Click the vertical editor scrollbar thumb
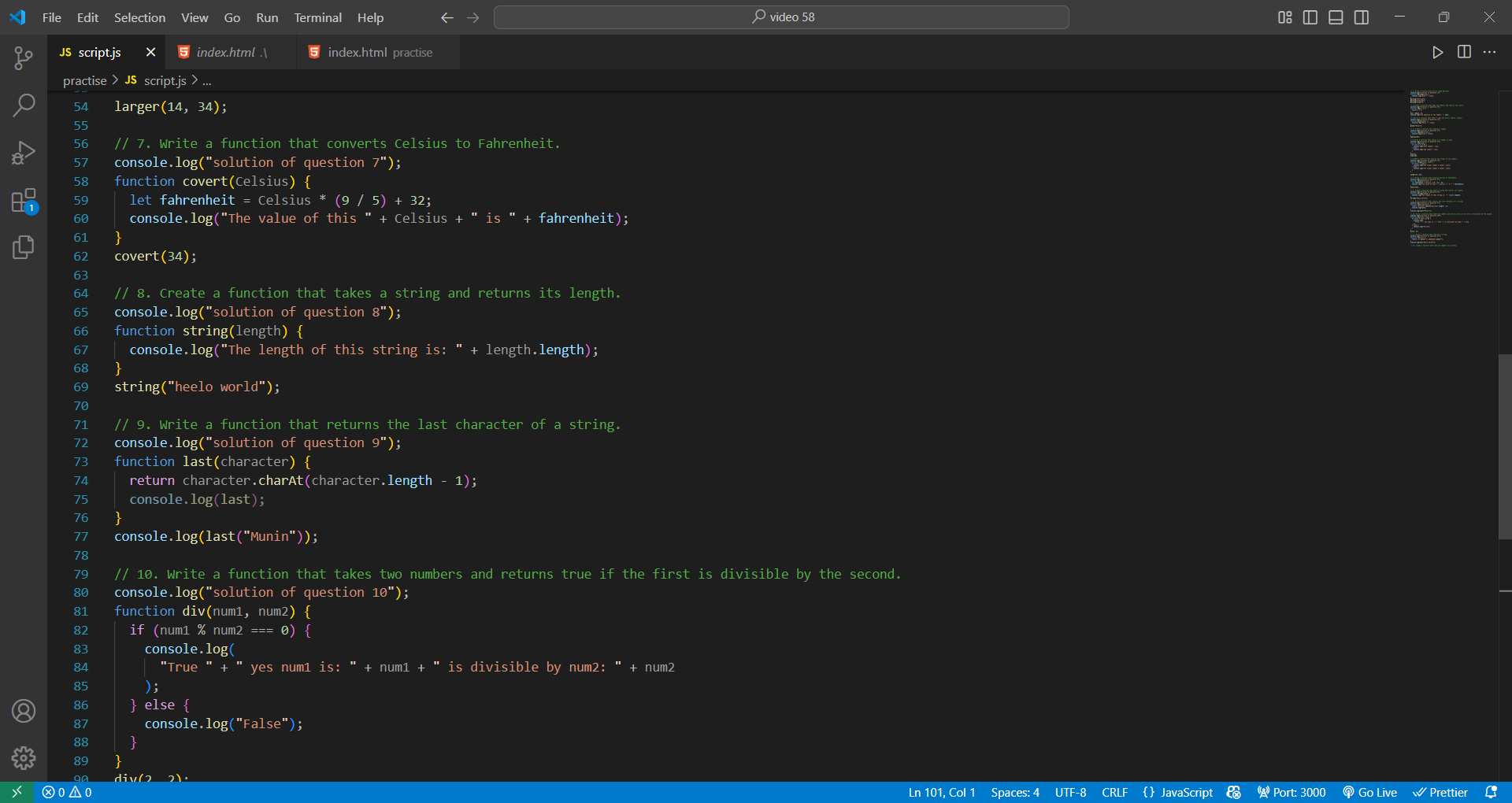This screenshot has width=1512, height=803. coord(1505,446)
